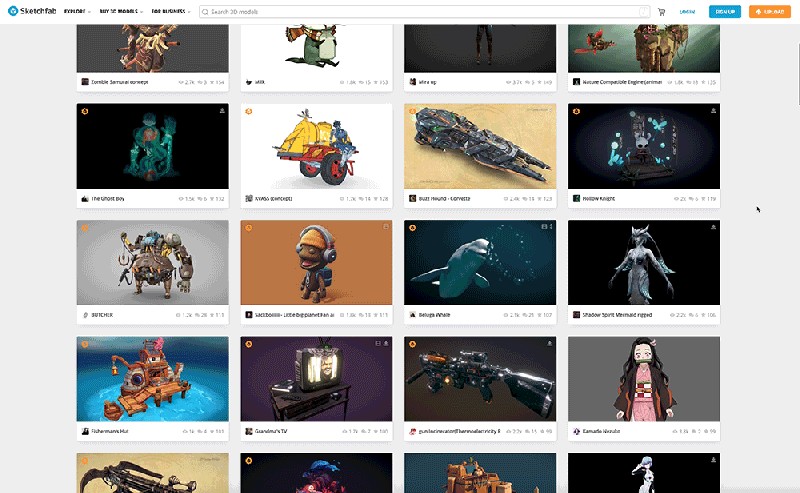Expand the Buy 3D Models menu

click(121, 11)
